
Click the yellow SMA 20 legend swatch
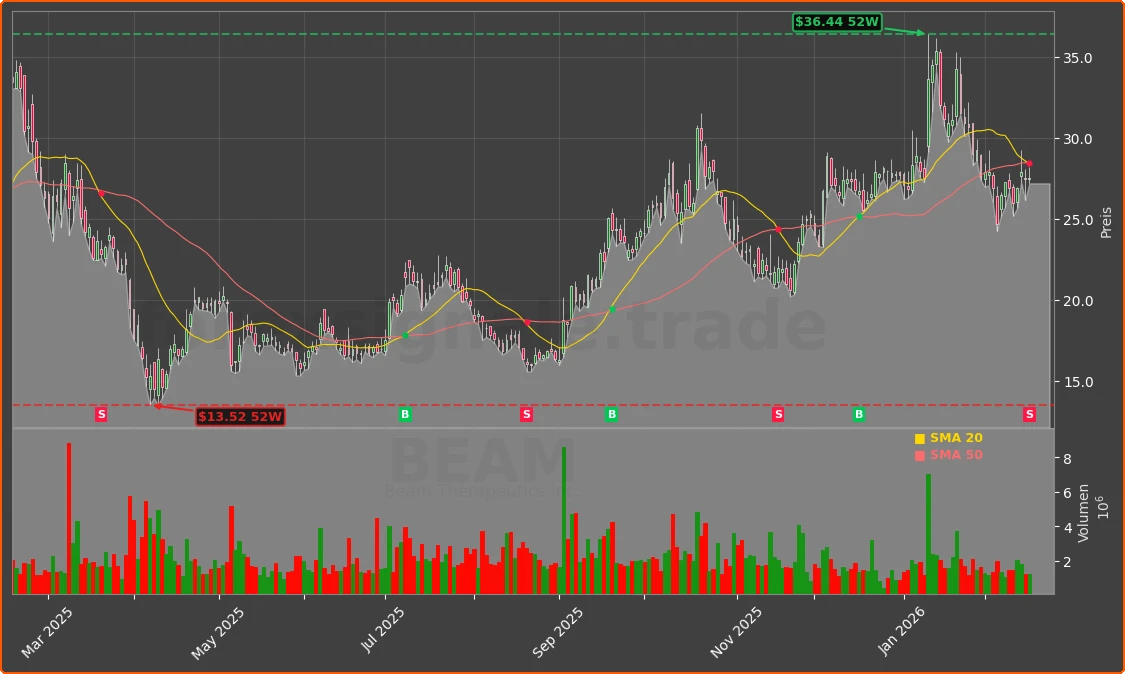click(x=920, y=439)
